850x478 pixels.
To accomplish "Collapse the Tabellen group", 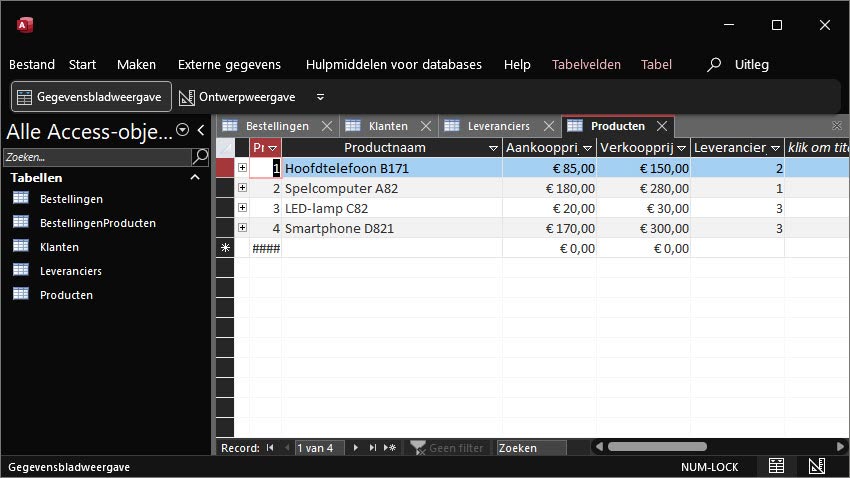I will [x=195, y=177].
